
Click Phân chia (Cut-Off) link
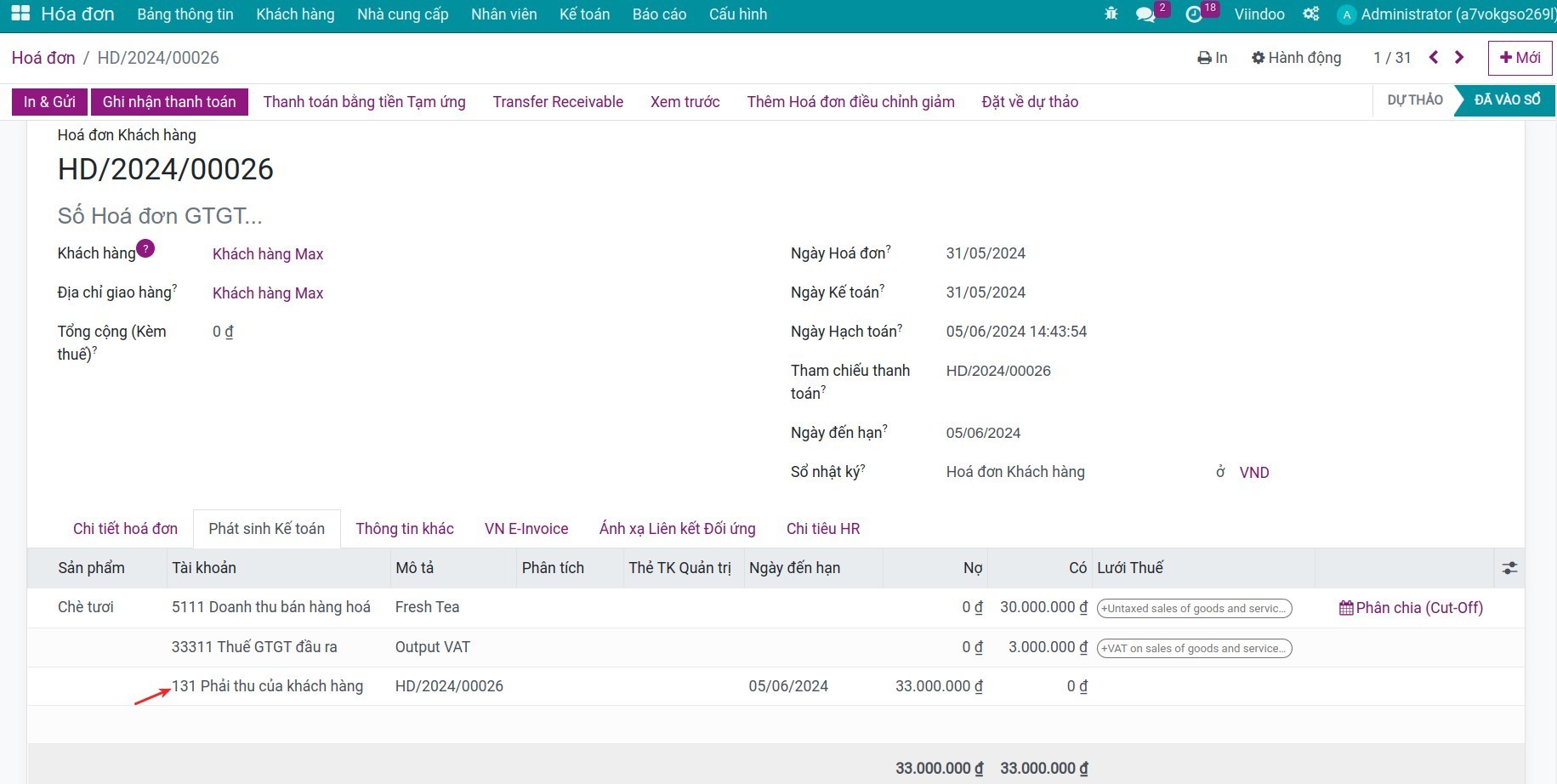pos(1411,608)
